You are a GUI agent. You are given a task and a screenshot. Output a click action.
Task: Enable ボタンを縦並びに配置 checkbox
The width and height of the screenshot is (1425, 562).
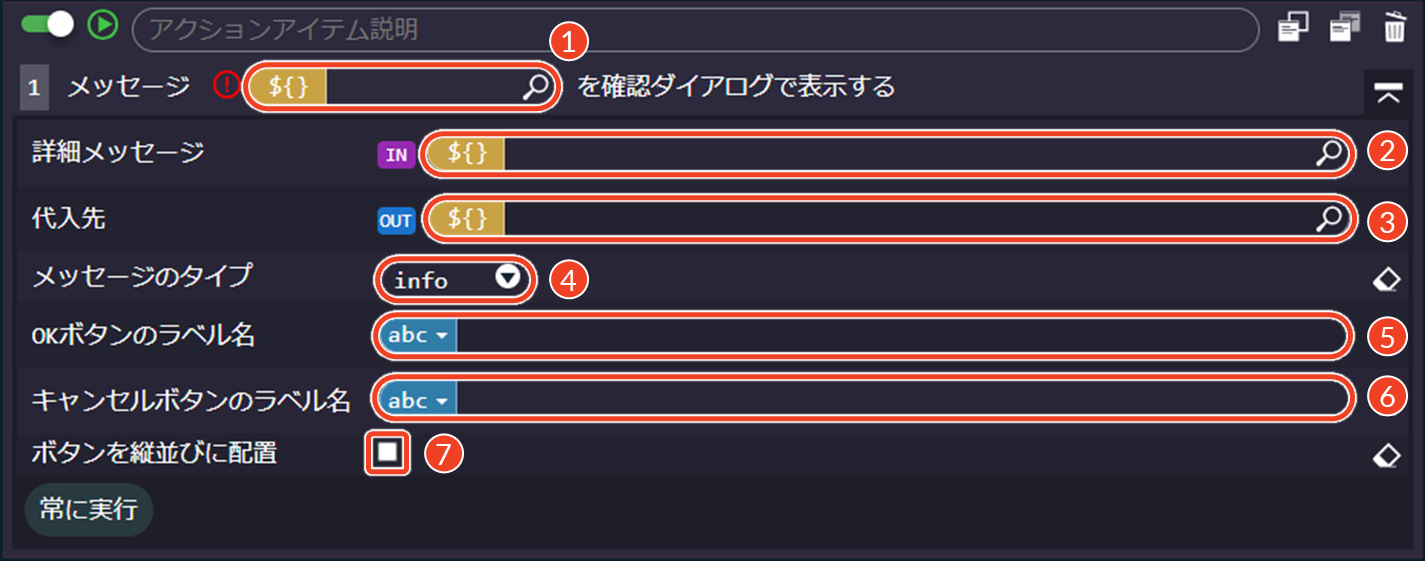tap(388, 453)
